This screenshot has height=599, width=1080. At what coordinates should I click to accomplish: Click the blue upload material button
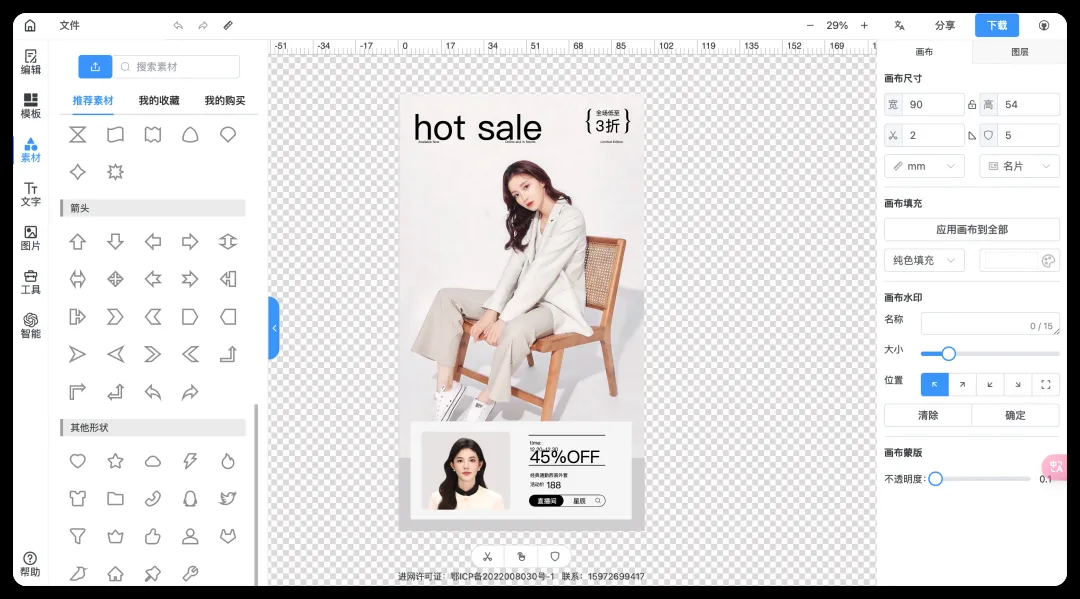pos(95,67)
